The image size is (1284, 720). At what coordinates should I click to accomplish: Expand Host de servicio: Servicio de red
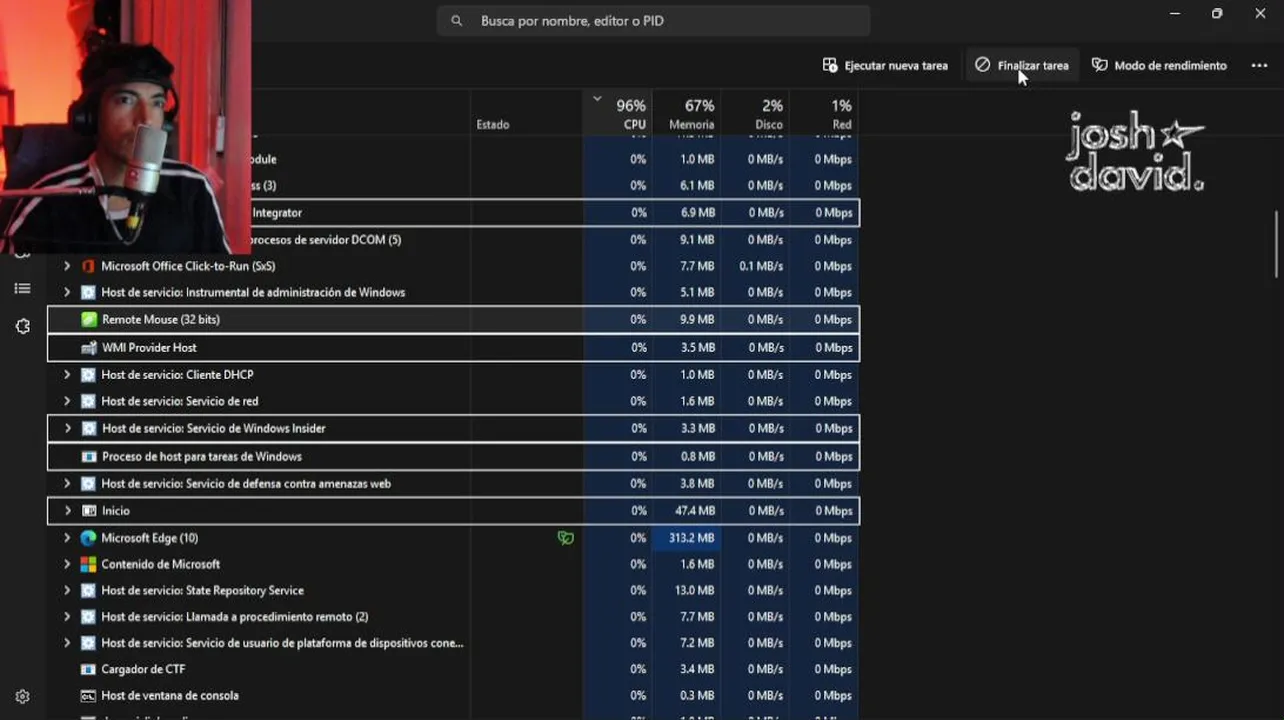(x=67, y=401)
